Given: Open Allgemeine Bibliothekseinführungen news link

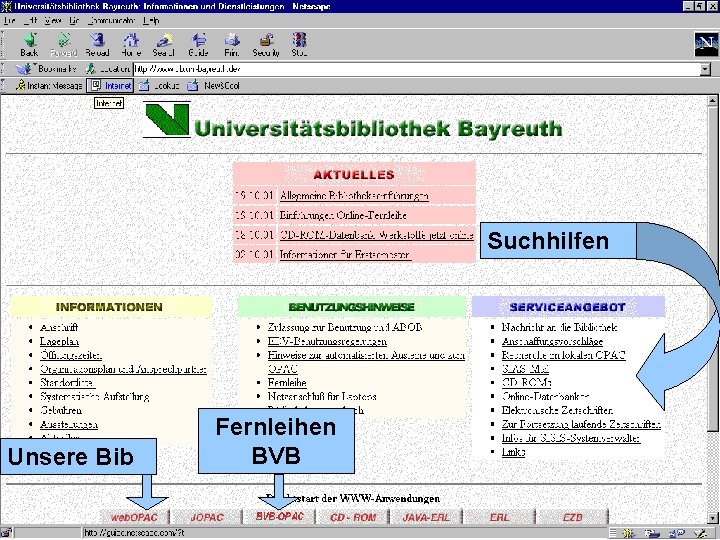Looking at the screenshot, I should point(354,196).
